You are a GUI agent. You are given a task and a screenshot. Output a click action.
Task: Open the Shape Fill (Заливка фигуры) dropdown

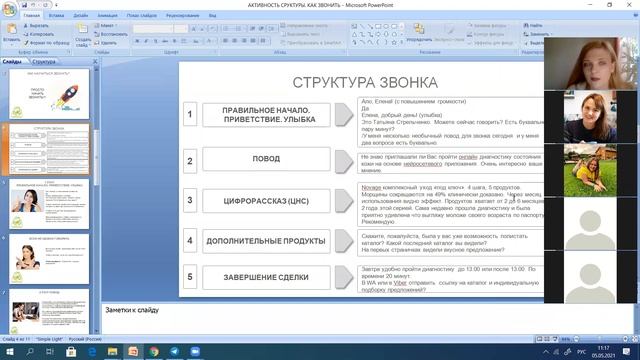coord(487,25)
